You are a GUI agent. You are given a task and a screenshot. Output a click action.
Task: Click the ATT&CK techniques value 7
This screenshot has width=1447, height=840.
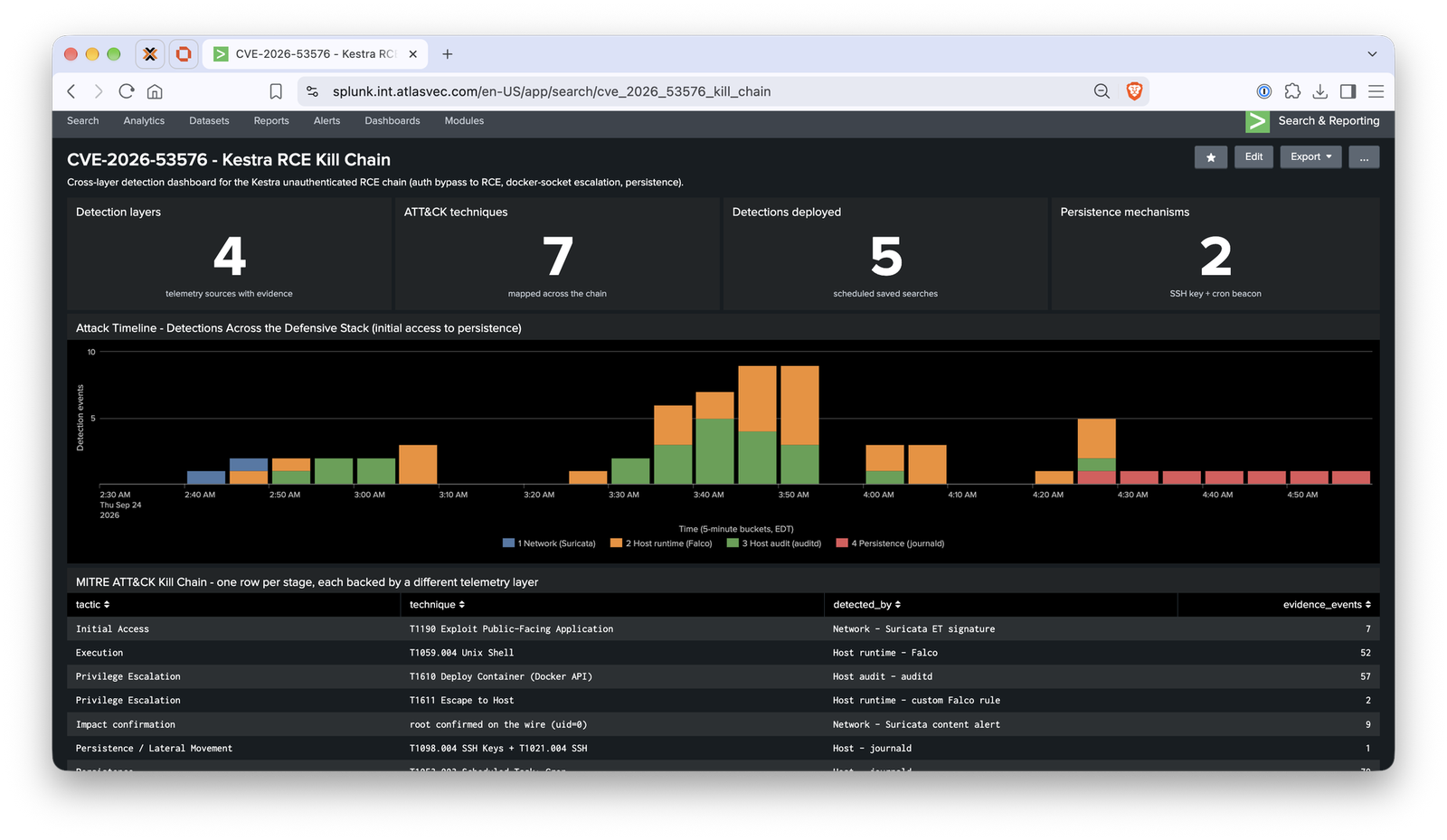click(558, 256)
